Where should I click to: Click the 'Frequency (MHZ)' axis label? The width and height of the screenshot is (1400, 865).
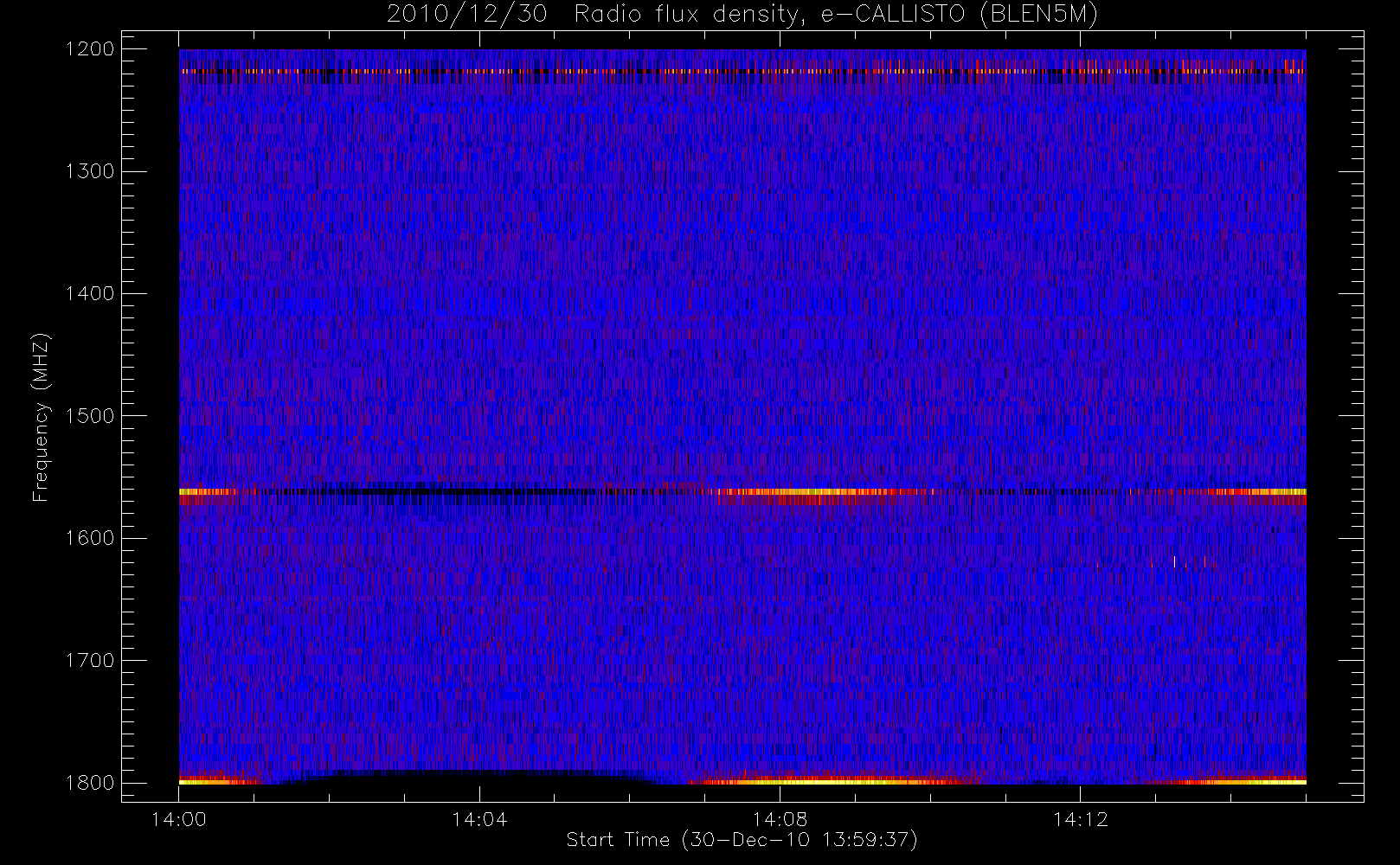coord(41,417)
